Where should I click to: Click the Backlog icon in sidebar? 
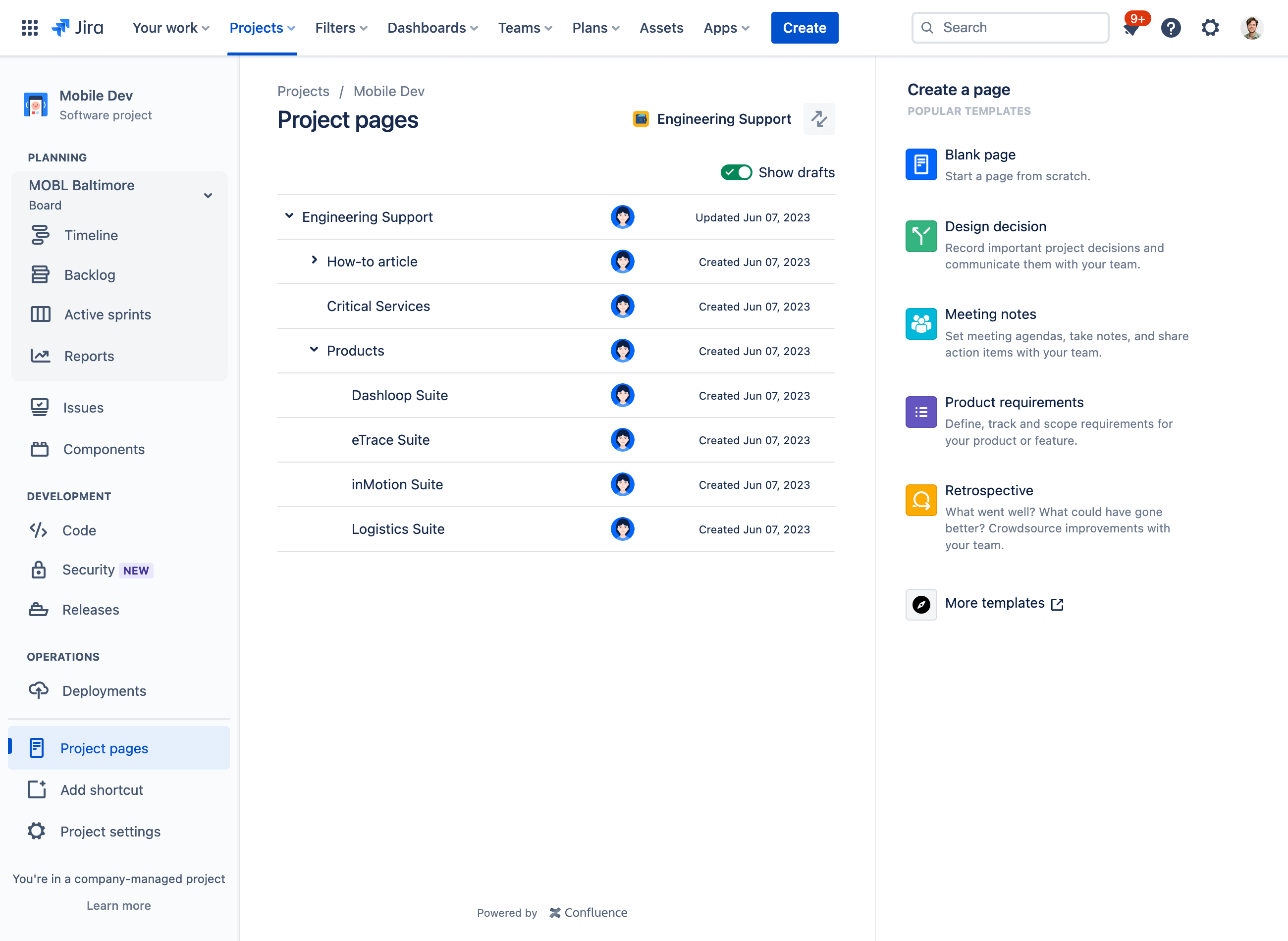[40, 274]
